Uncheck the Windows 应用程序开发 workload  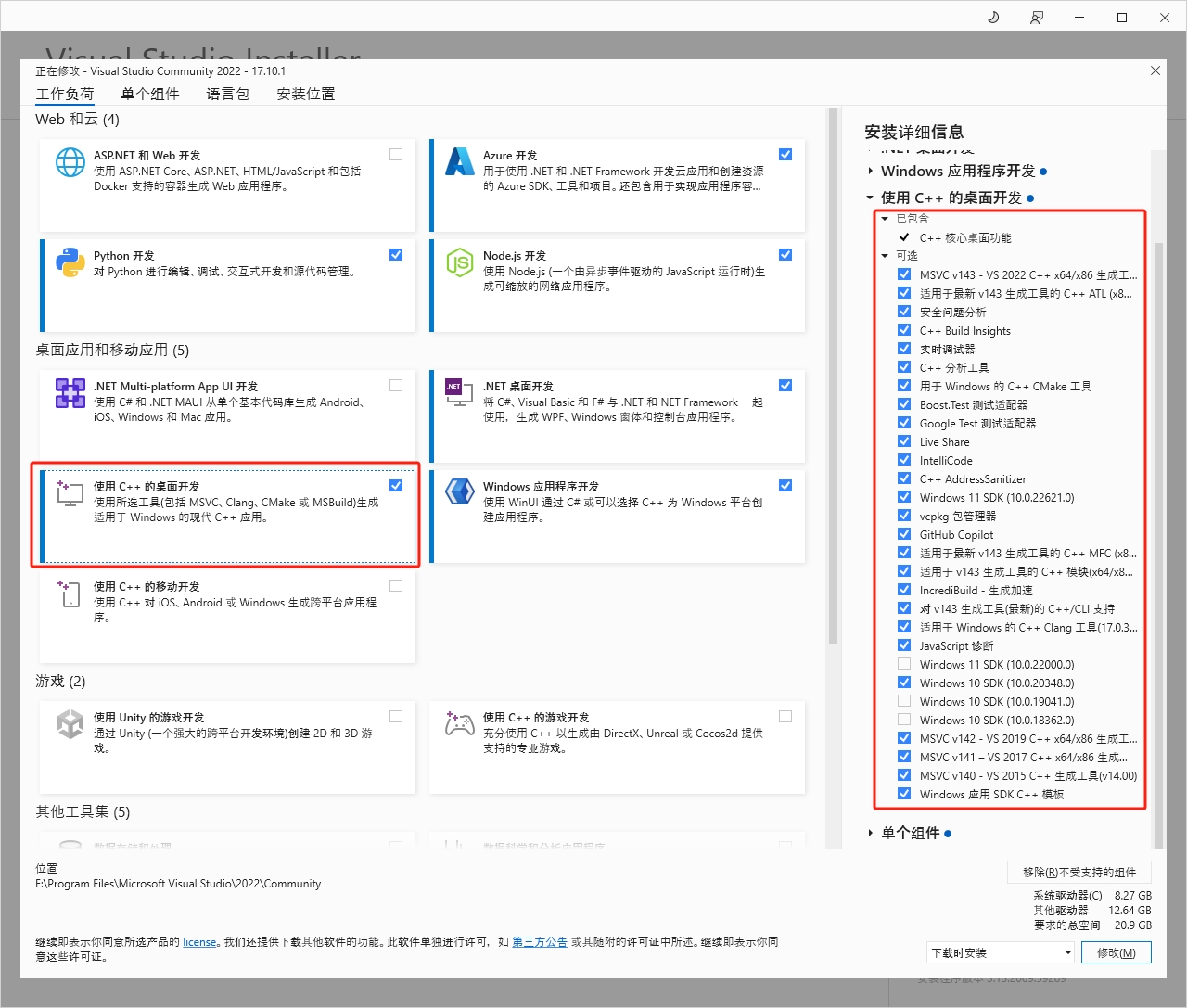pyautogui.click(x=785, y=485)
